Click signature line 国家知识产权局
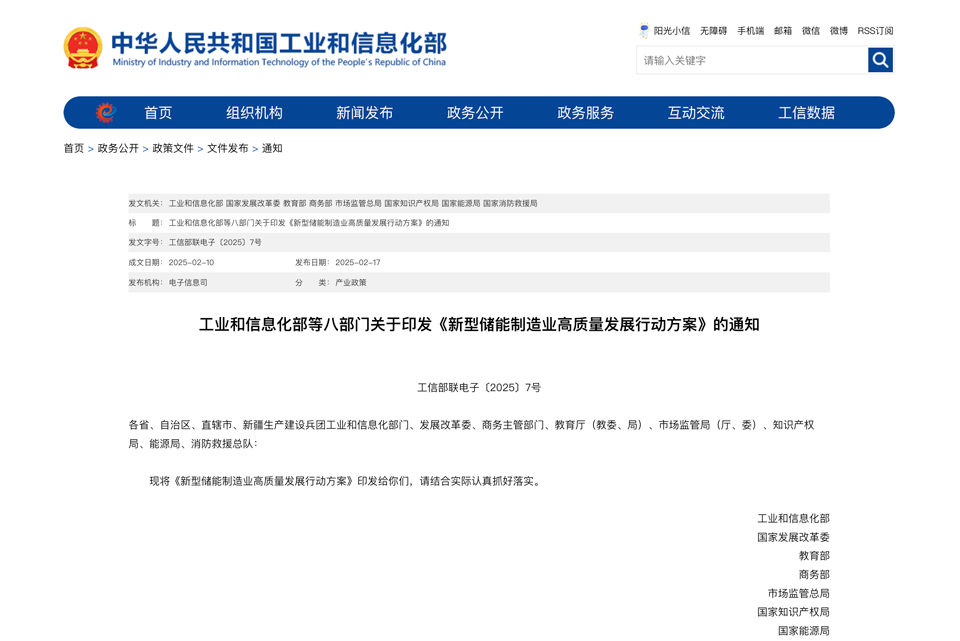960x641 pixels. click(x=793, y=612)
